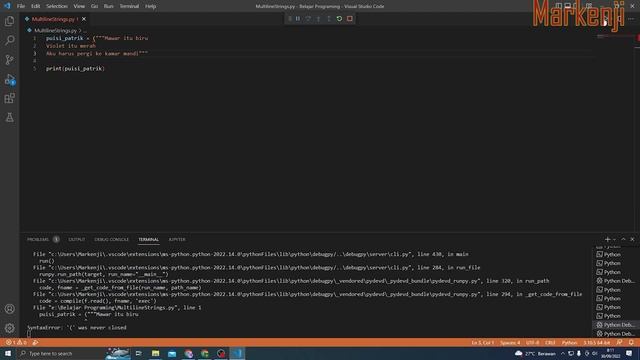Screen dimensions: 640x360
Task: Open the Windows notification center
Action: (x=629, y=353)
